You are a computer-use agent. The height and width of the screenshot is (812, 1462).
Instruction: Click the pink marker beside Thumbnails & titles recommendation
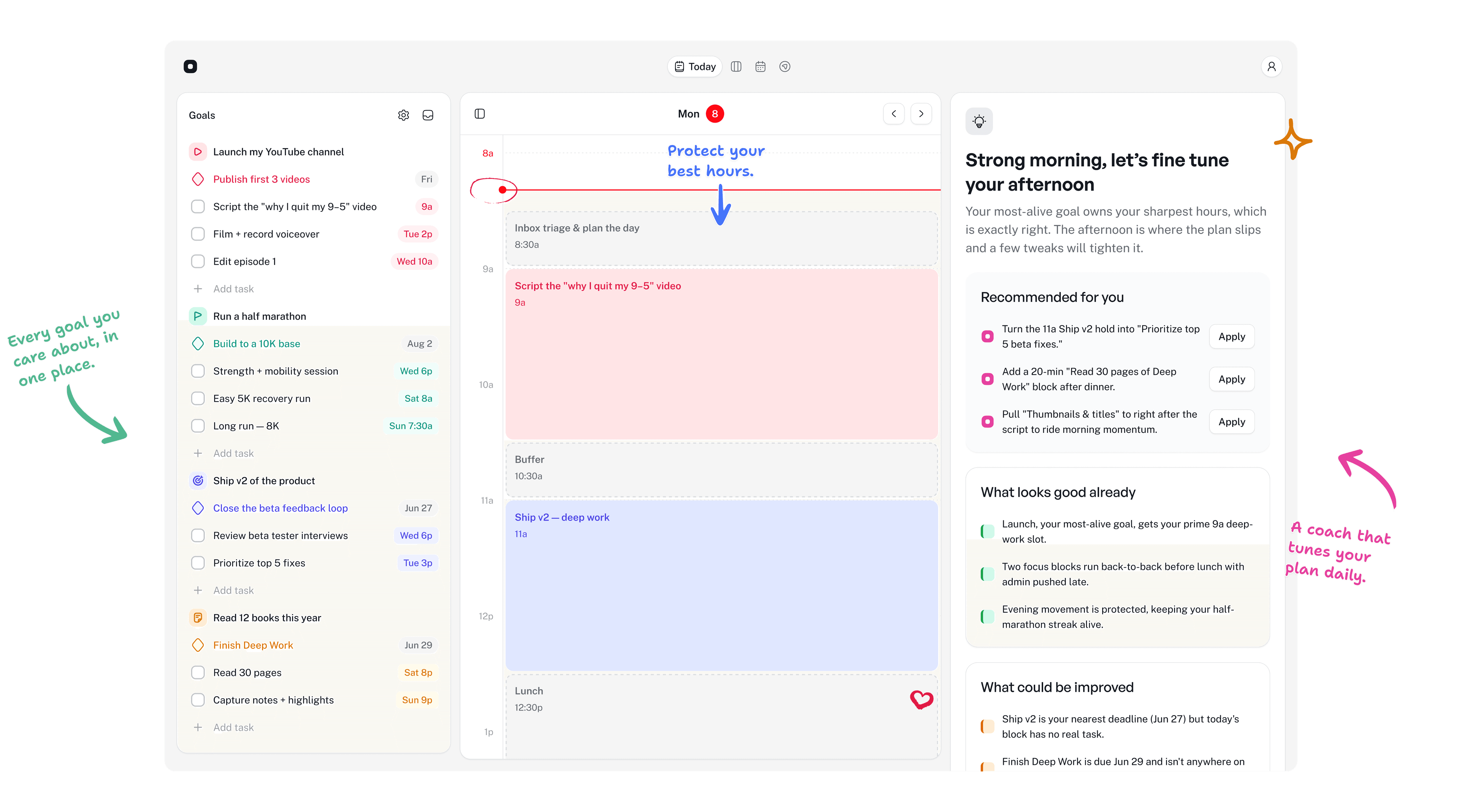pos(988,421)
